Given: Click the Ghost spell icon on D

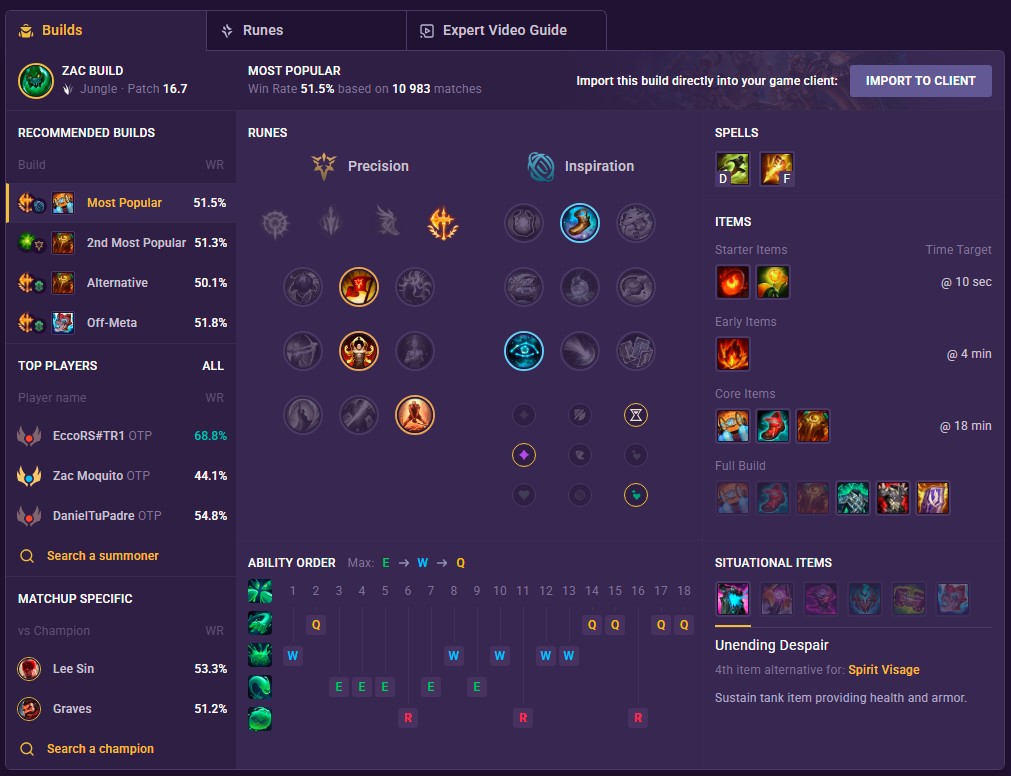Looking at the screenshot, I should (x=732, y=169).
